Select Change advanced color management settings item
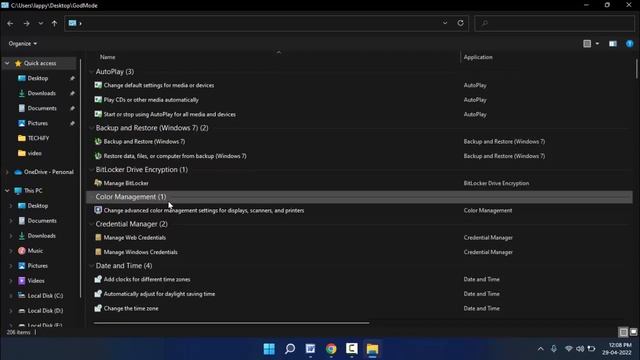Viewport: 640px width, 360px height. point(204,211)
